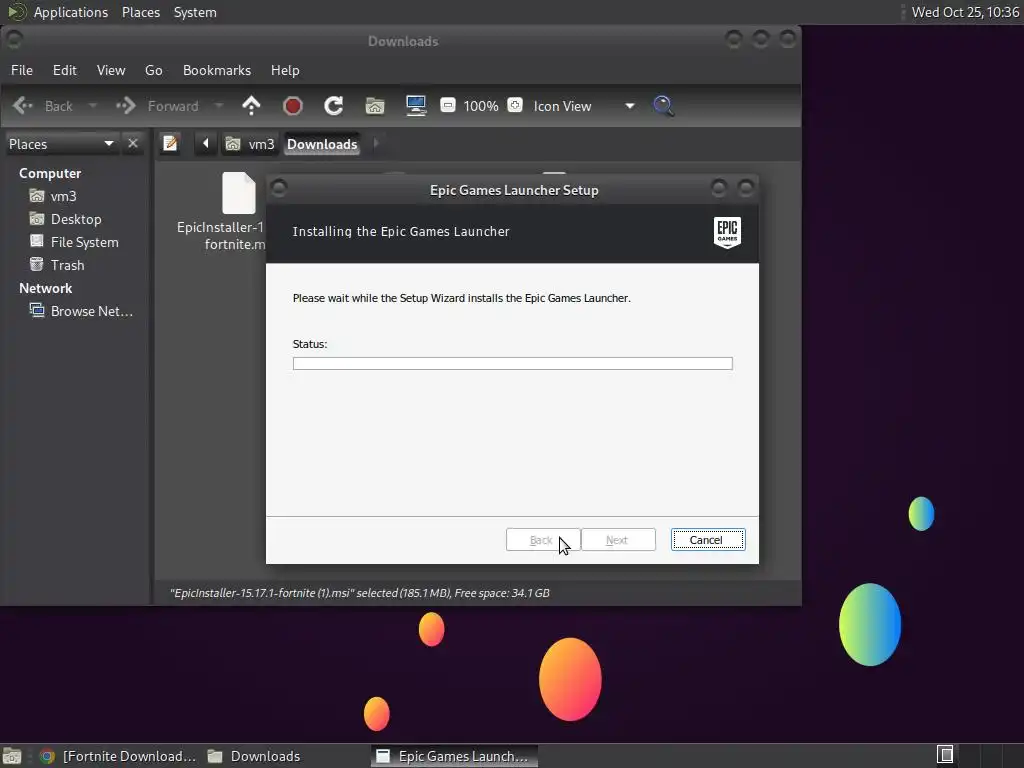Open the Forward history dropdown arrow
1024x768 pixels.
(218, 106)
